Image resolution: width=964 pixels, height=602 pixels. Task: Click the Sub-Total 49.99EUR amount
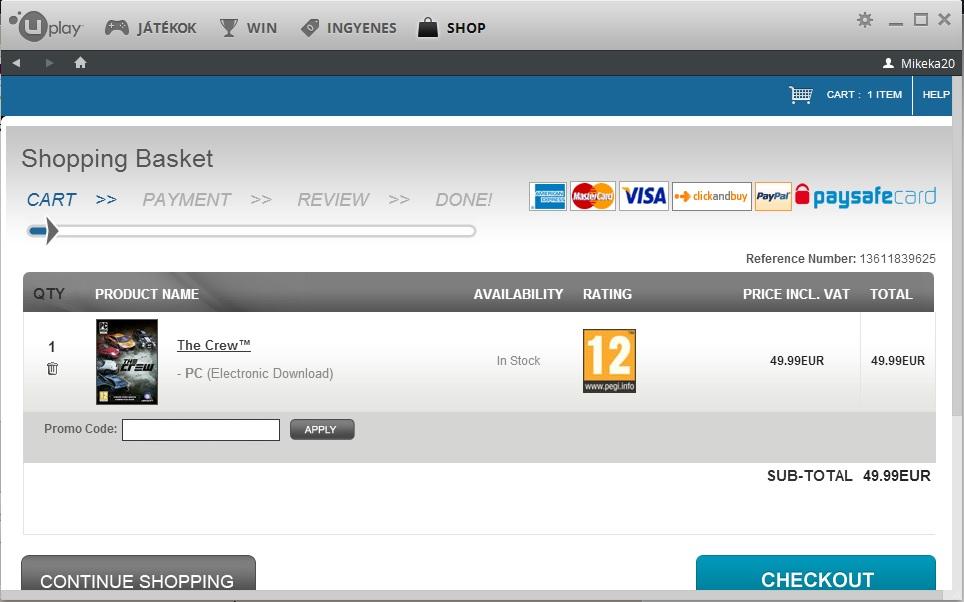[897, 476]
